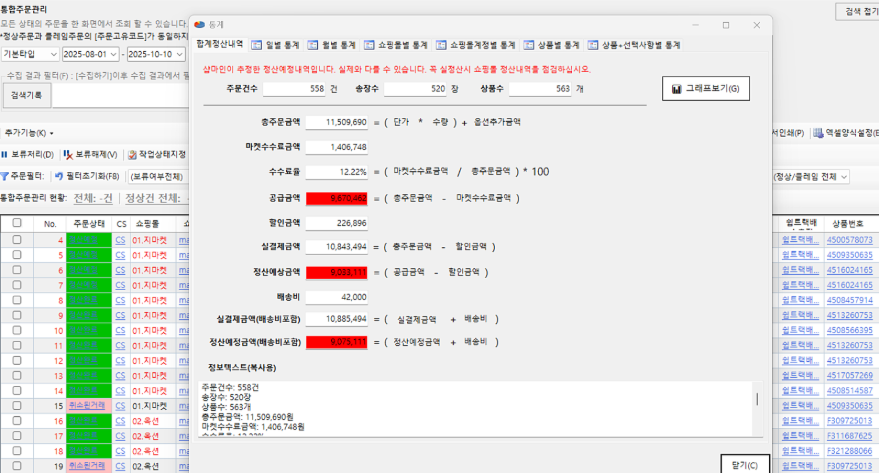Viewport: 879px width, 473px height.
Task: Click the red 공급금액 value field
Action: pos(338,200)
